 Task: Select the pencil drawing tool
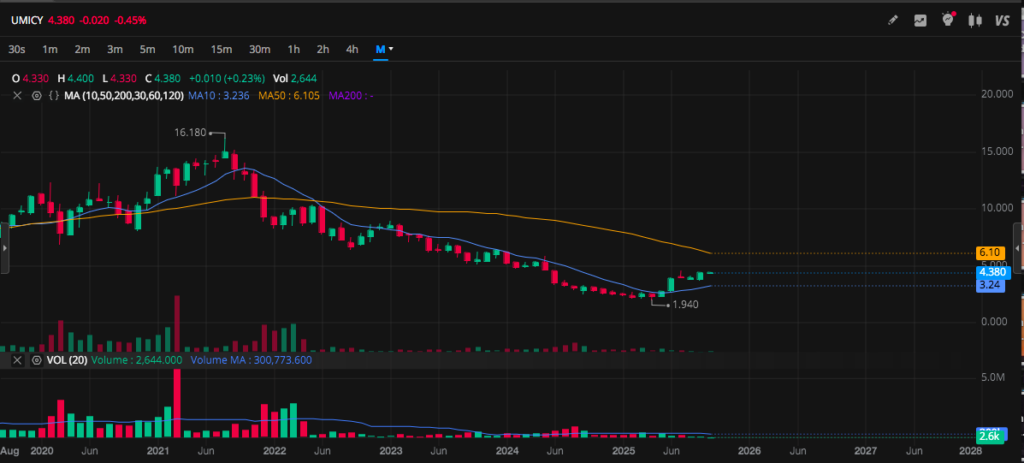coord(893,20)
